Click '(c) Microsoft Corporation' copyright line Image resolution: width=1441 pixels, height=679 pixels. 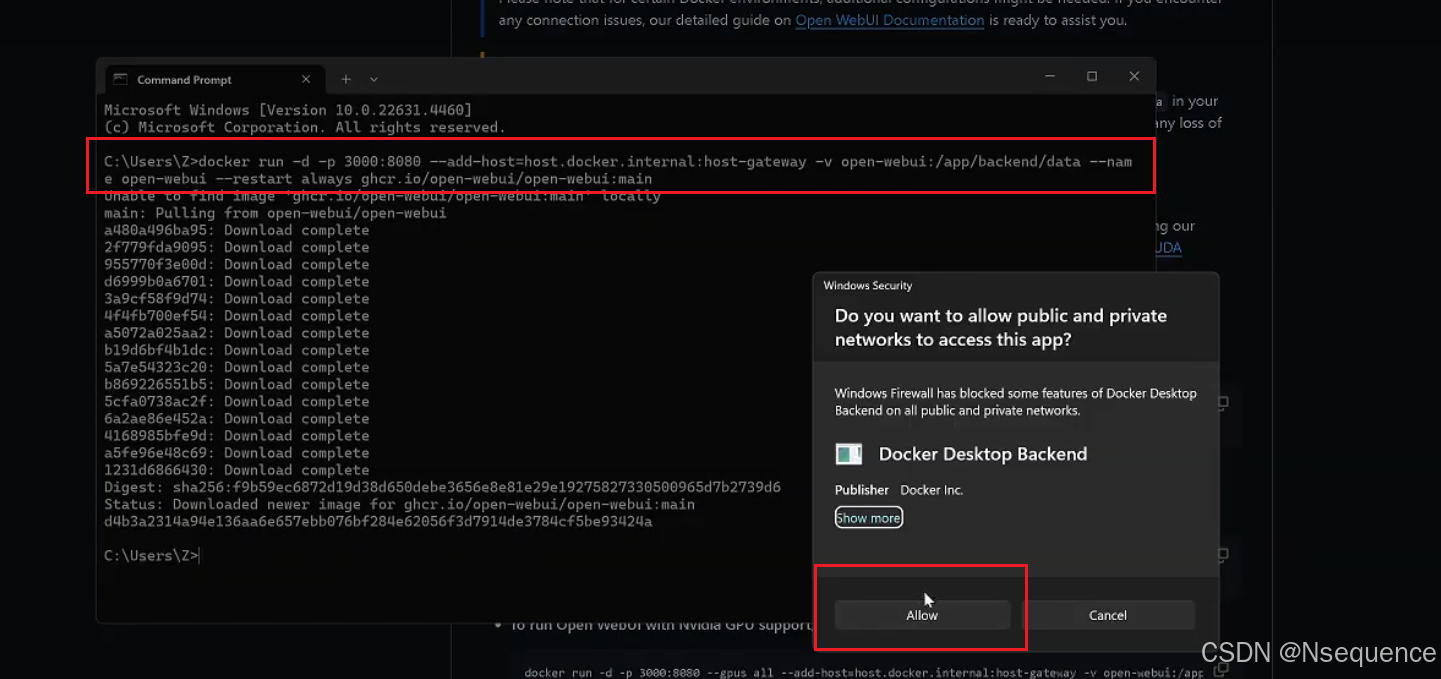click(305, 127)
